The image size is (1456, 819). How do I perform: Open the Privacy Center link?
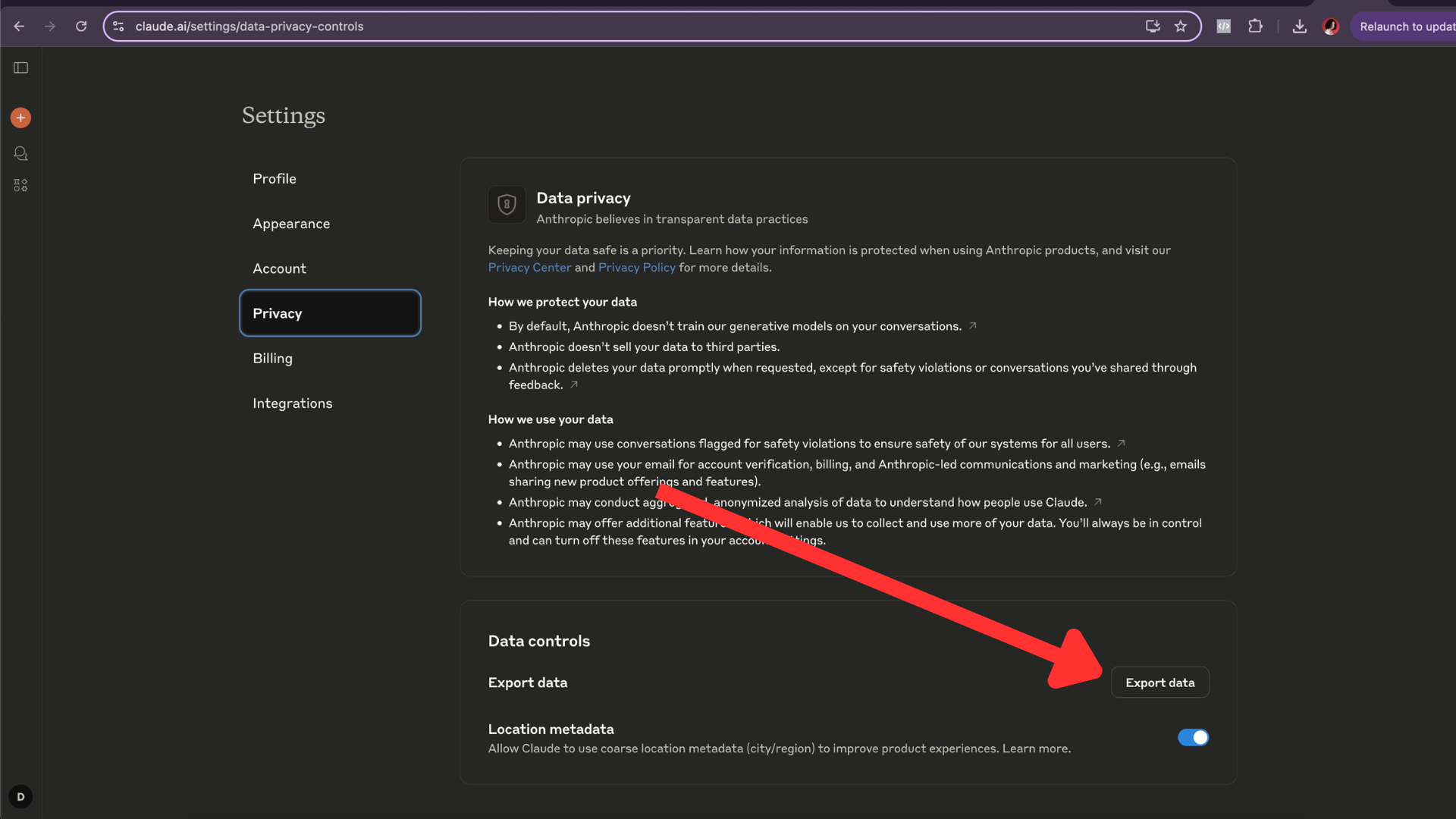tap(529, 268)
